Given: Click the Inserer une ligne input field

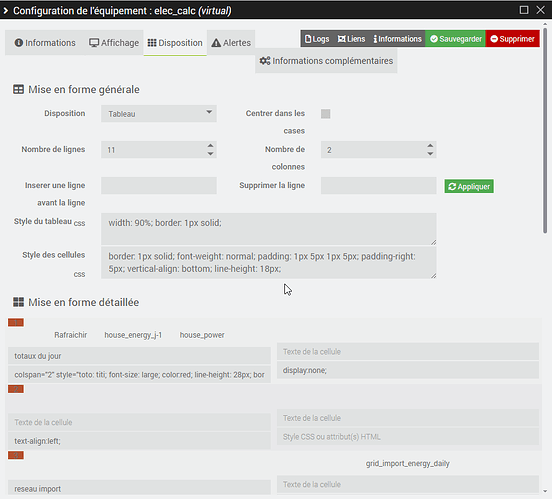Looking at the screenshot, I should 159,186.
